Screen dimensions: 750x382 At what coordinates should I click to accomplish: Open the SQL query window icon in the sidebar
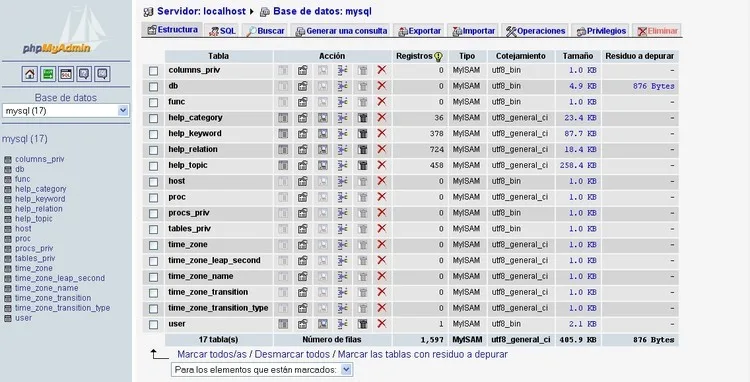click(66, 74)
